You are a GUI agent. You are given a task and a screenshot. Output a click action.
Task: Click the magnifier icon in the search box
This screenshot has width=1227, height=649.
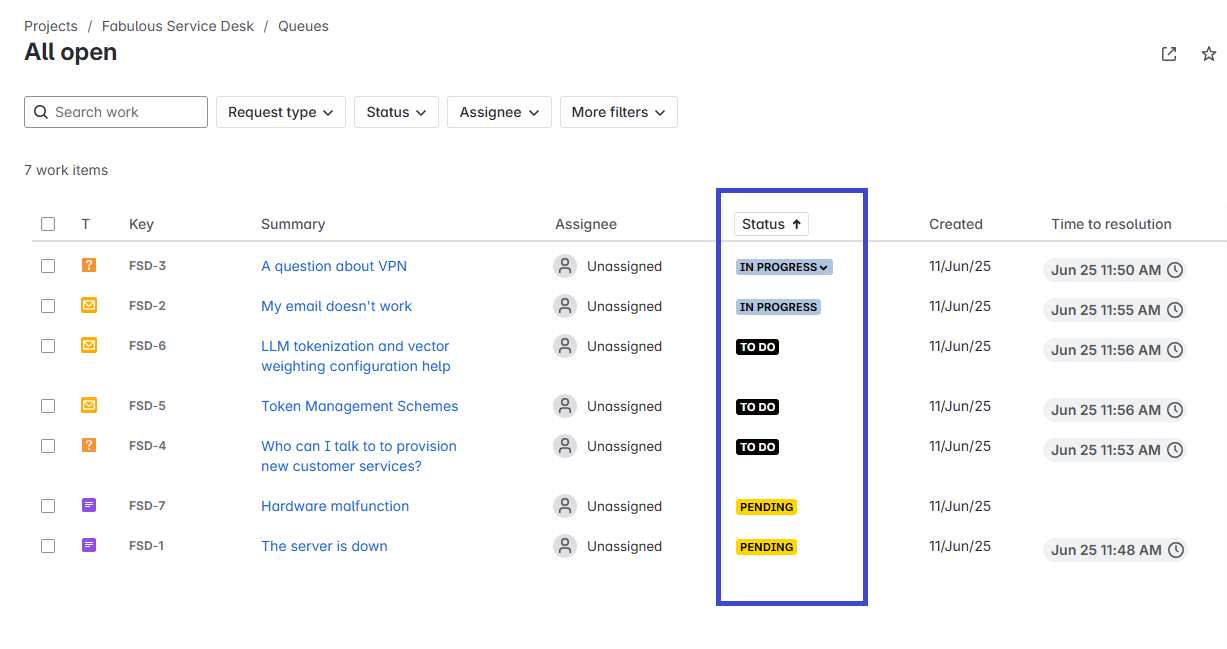coord(41,111)
